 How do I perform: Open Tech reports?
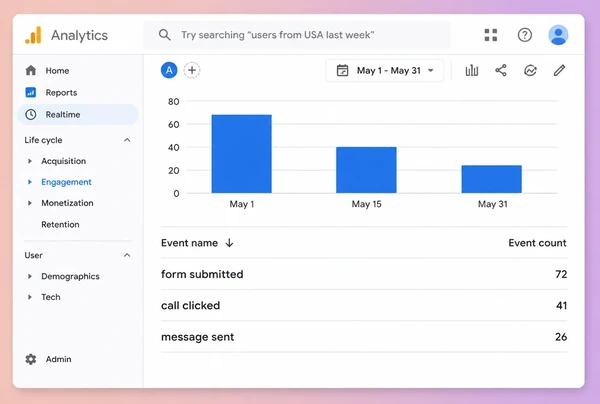point(51,297)
